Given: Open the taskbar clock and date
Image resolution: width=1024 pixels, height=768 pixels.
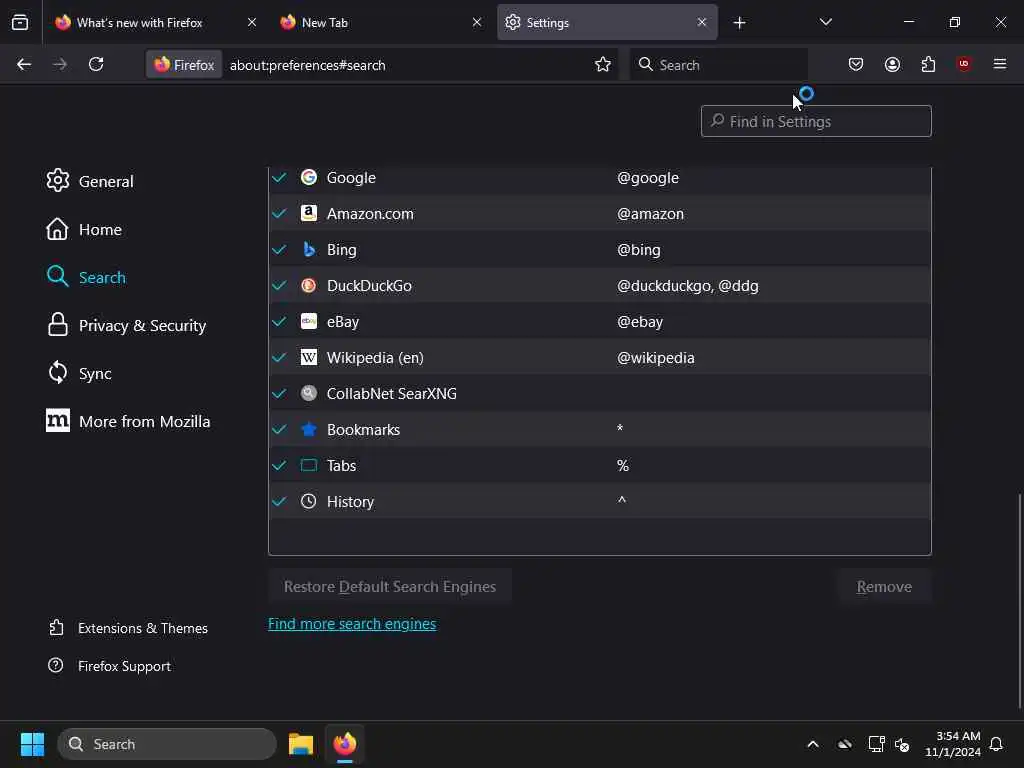Looking at the screenshot, I should (953, 744).
